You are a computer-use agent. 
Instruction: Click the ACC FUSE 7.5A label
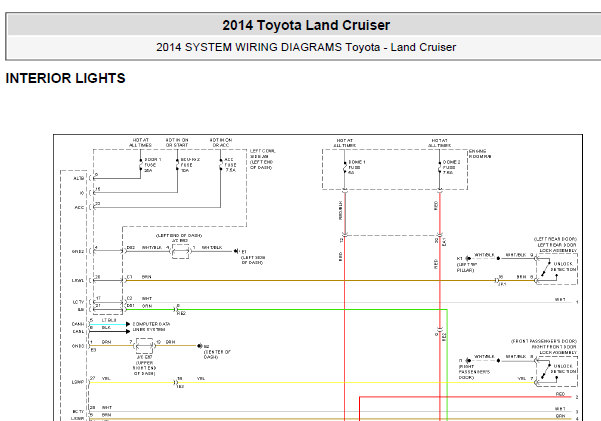(230, 165)
